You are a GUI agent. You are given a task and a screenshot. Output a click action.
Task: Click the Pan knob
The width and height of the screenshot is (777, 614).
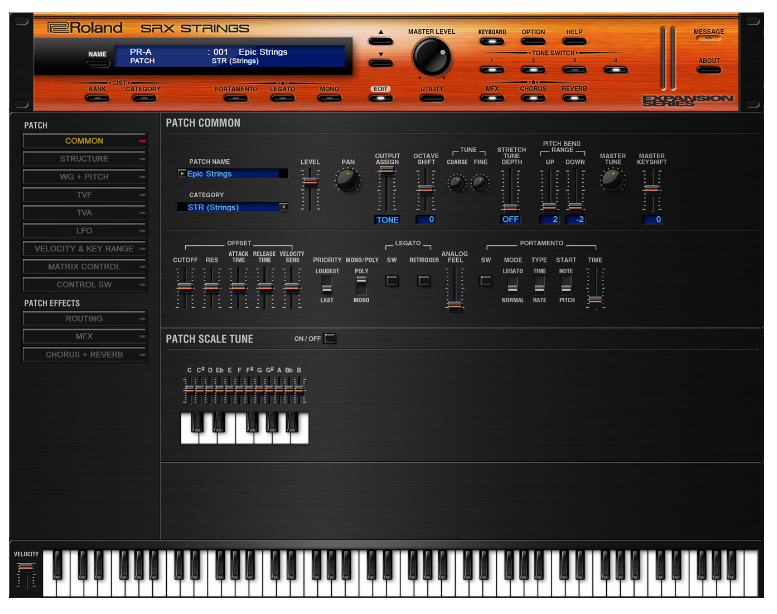pos(347,180)
